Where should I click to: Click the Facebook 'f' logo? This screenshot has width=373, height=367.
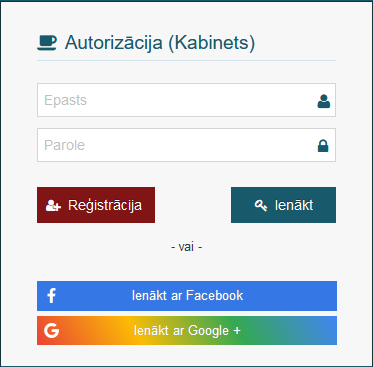coord(51,296)
